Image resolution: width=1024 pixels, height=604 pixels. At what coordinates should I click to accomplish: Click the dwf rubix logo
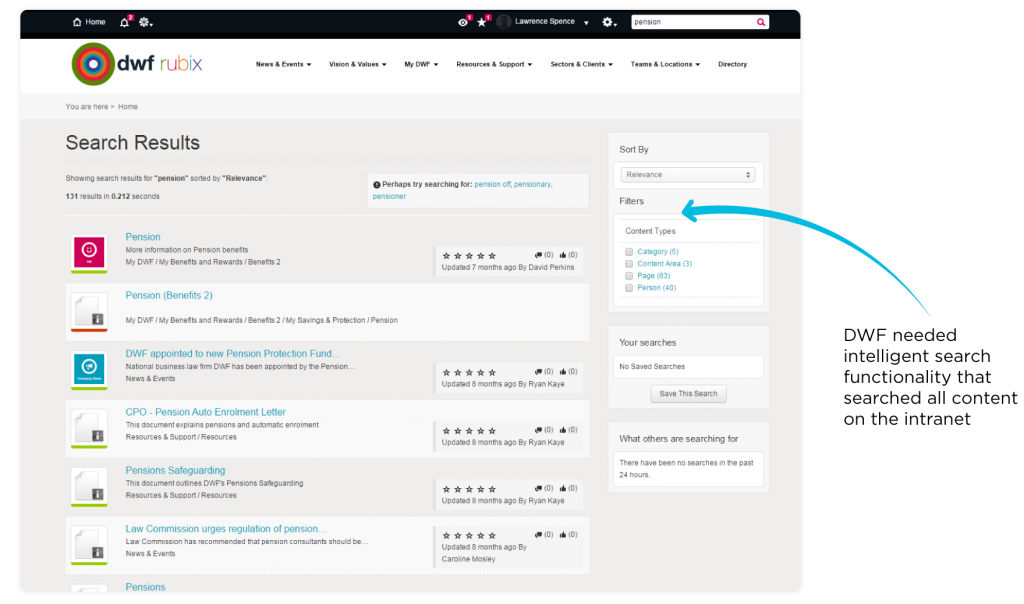[x=136, y=64]
